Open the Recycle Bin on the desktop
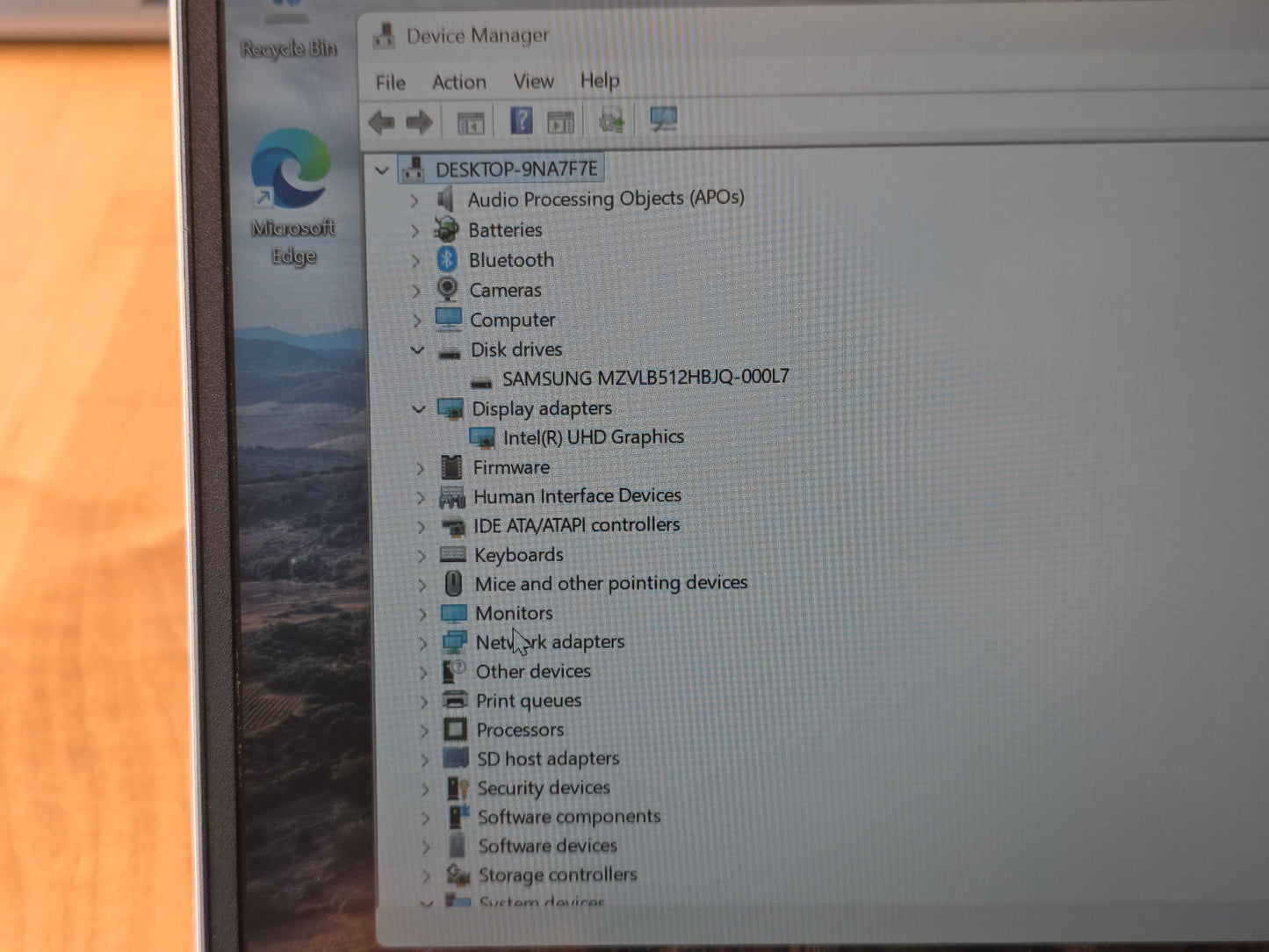Viewport: 1269px width, 952px height. coord(289,18)
